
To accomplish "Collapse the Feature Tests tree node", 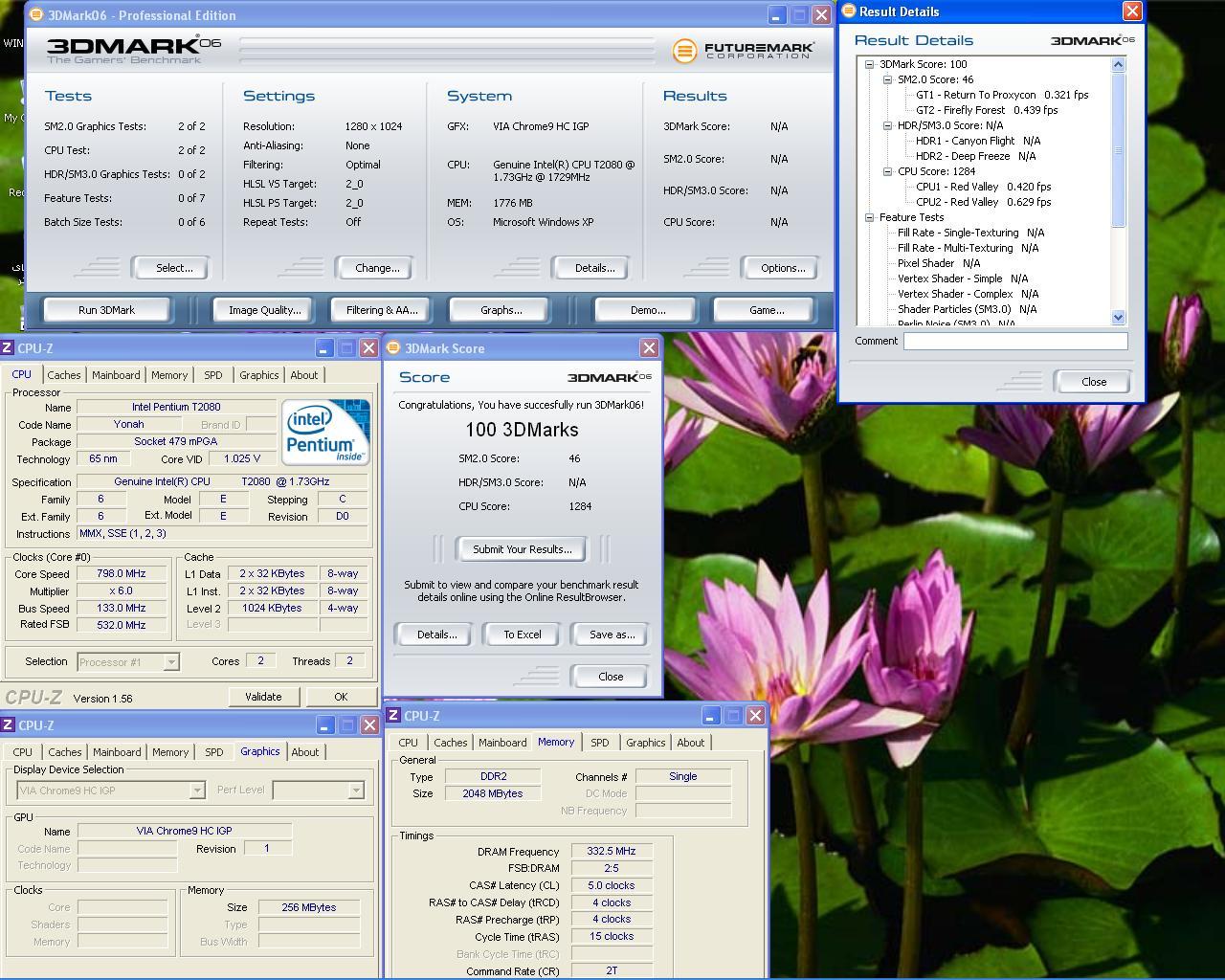I will click(869, 217).
